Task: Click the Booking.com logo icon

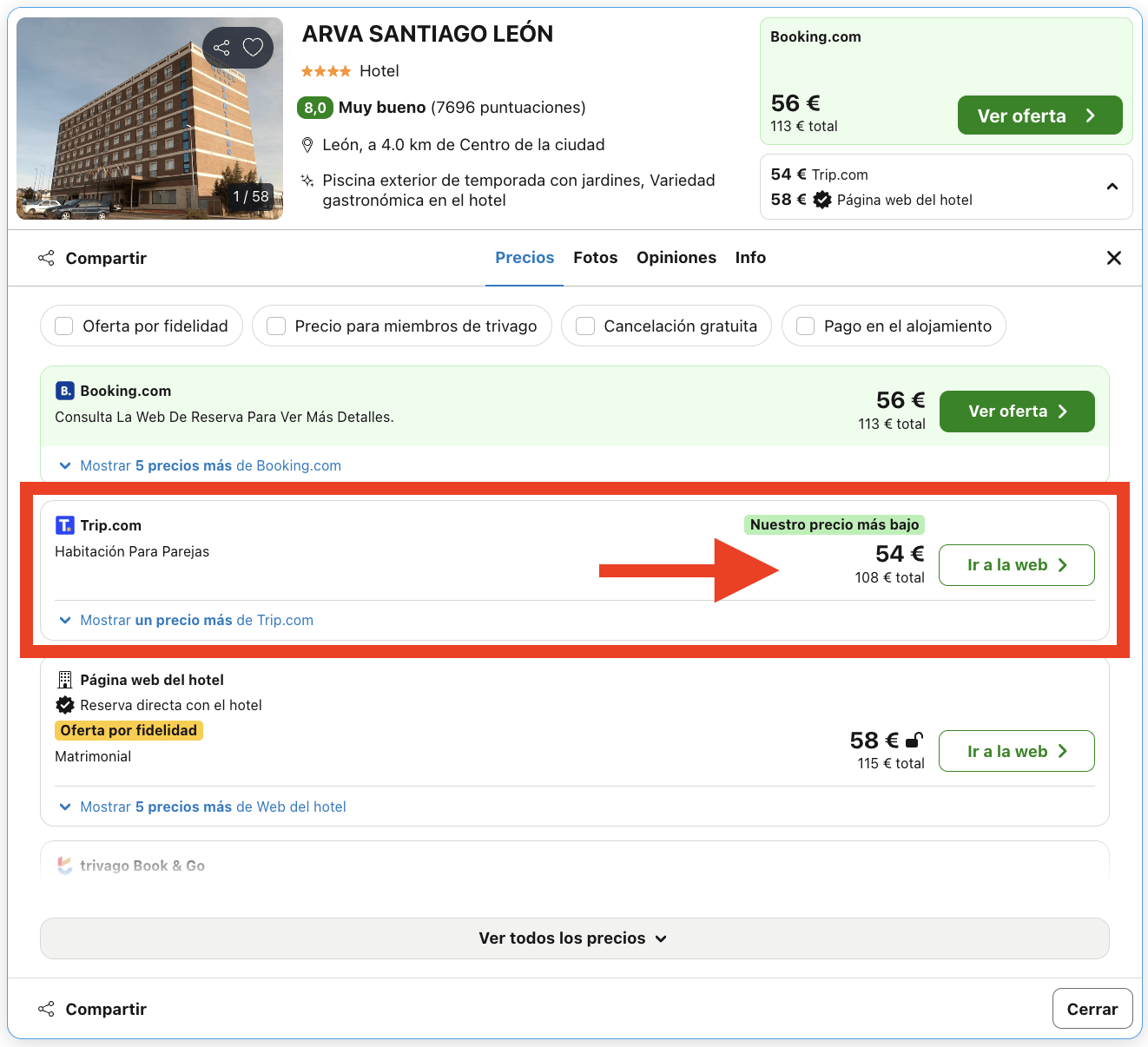Action: coord(64,391)
